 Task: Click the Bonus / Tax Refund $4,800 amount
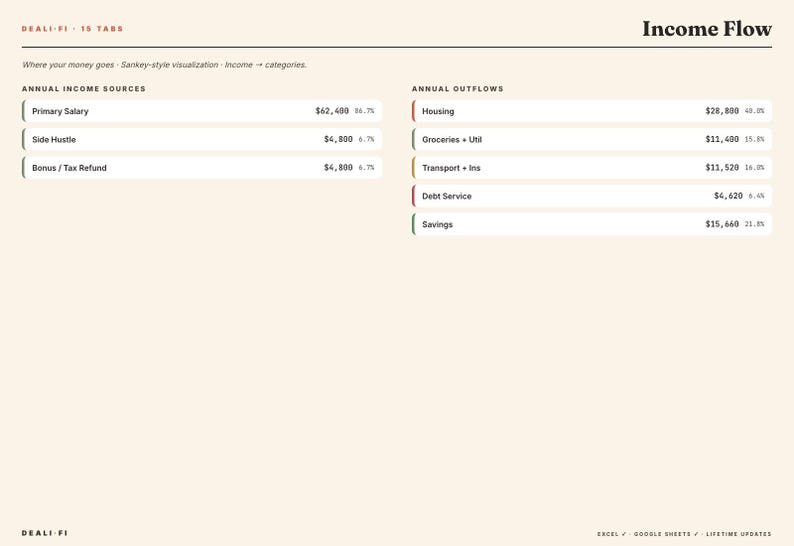pos(338,168)
